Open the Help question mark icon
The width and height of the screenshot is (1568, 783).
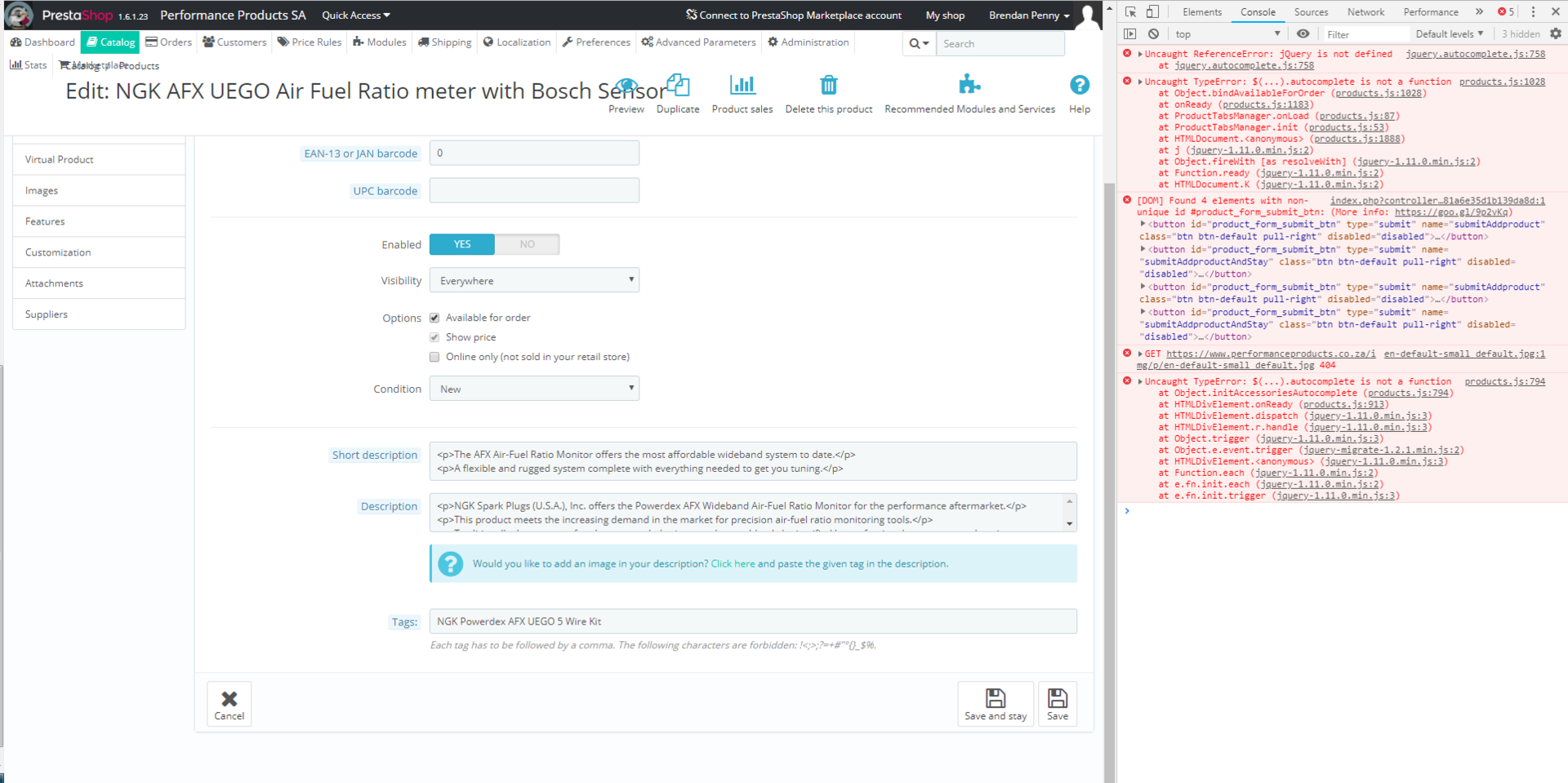[1080, 85]
